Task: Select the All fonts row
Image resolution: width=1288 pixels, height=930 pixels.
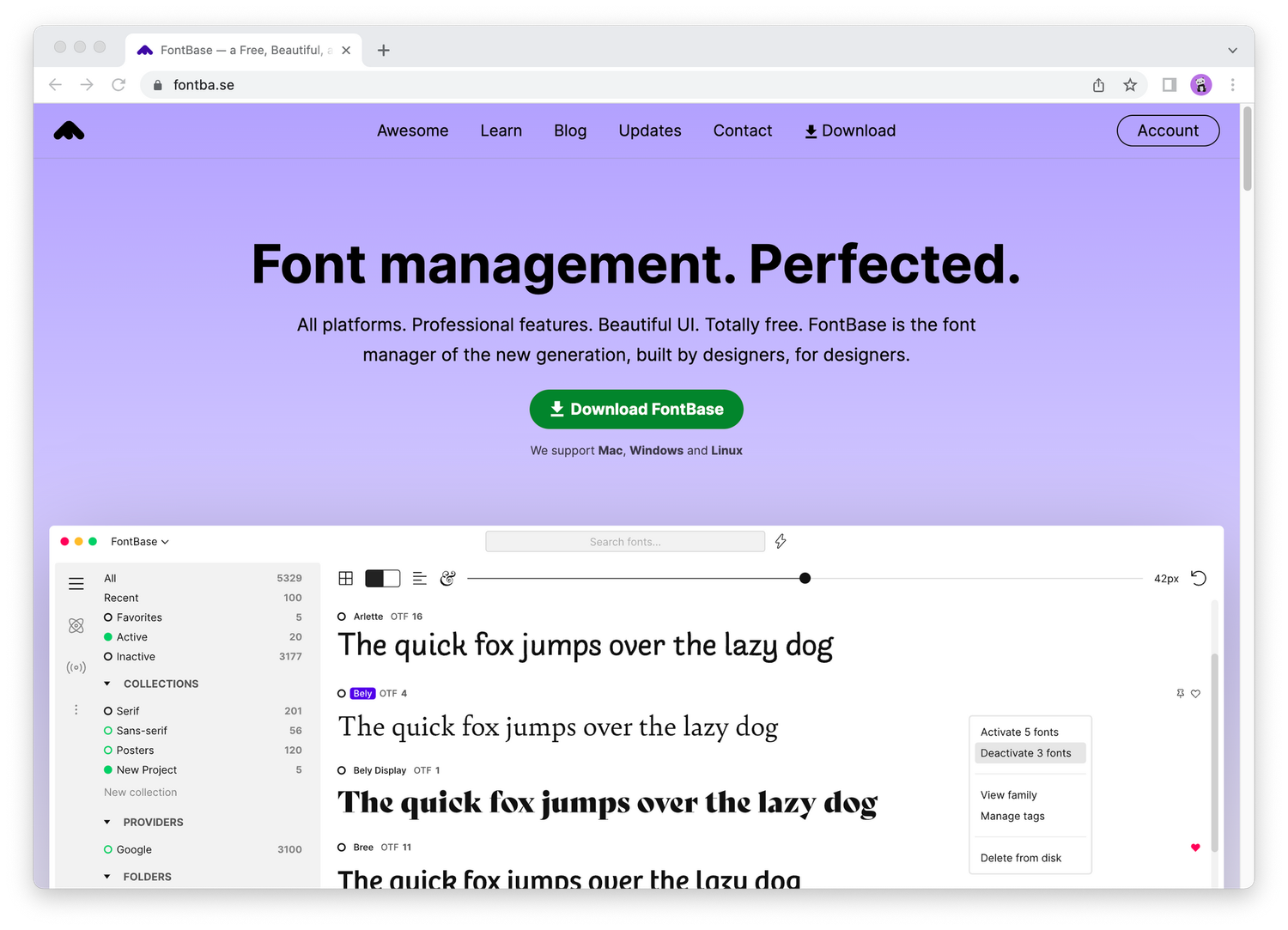Action: (x=203, y=578)
